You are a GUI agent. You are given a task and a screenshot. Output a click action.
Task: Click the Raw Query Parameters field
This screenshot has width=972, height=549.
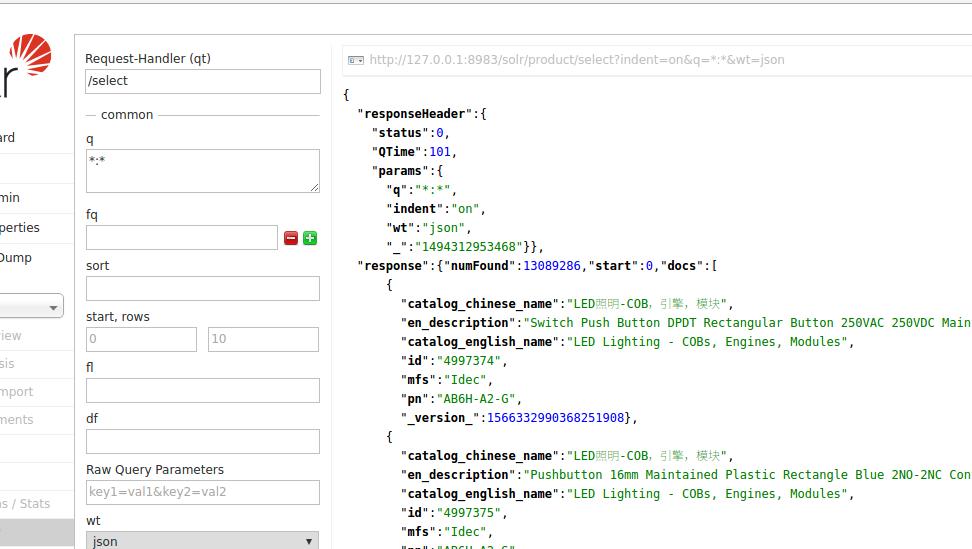(x=202, y=493)
